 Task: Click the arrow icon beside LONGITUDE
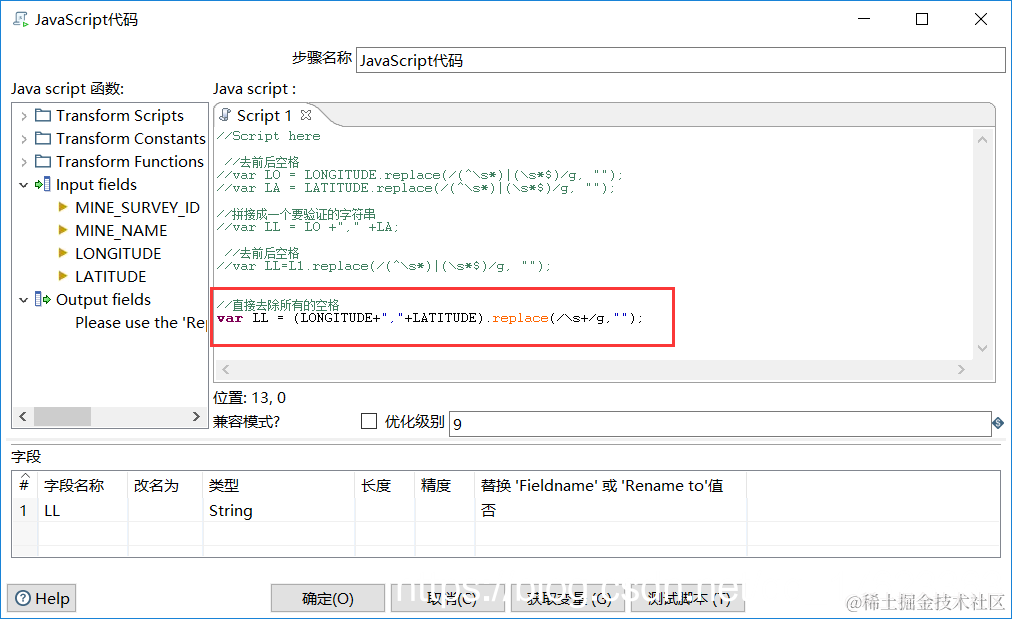coord(63,253)
